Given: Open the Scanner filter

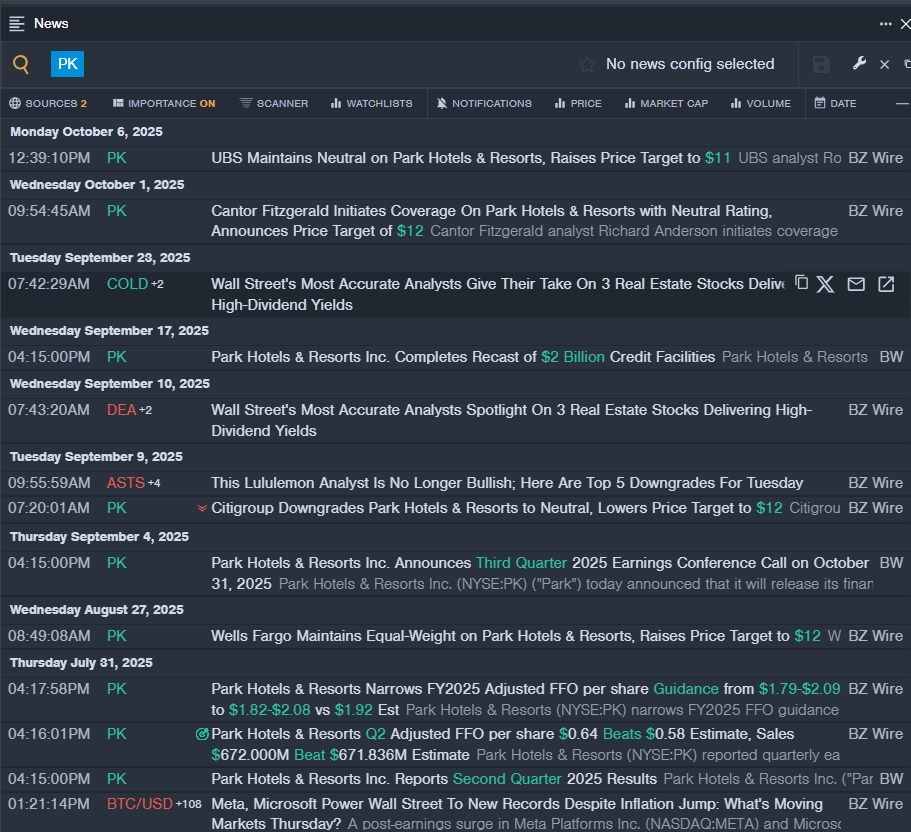Looking at the screenshot, I should pyautogui.click(x=274, y=103).
